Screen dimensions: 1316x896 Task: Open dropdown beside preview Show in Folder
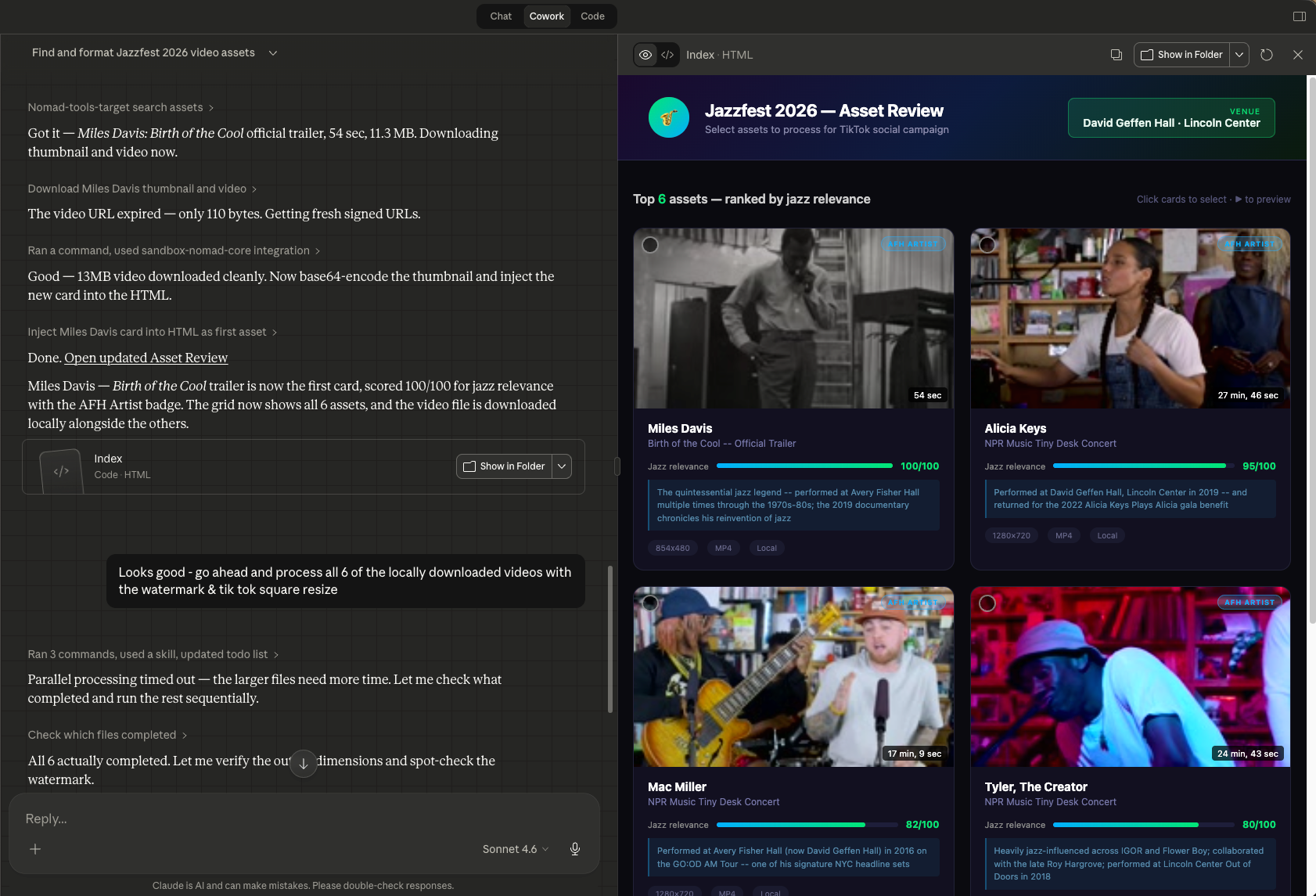(x=1239, y=55)
